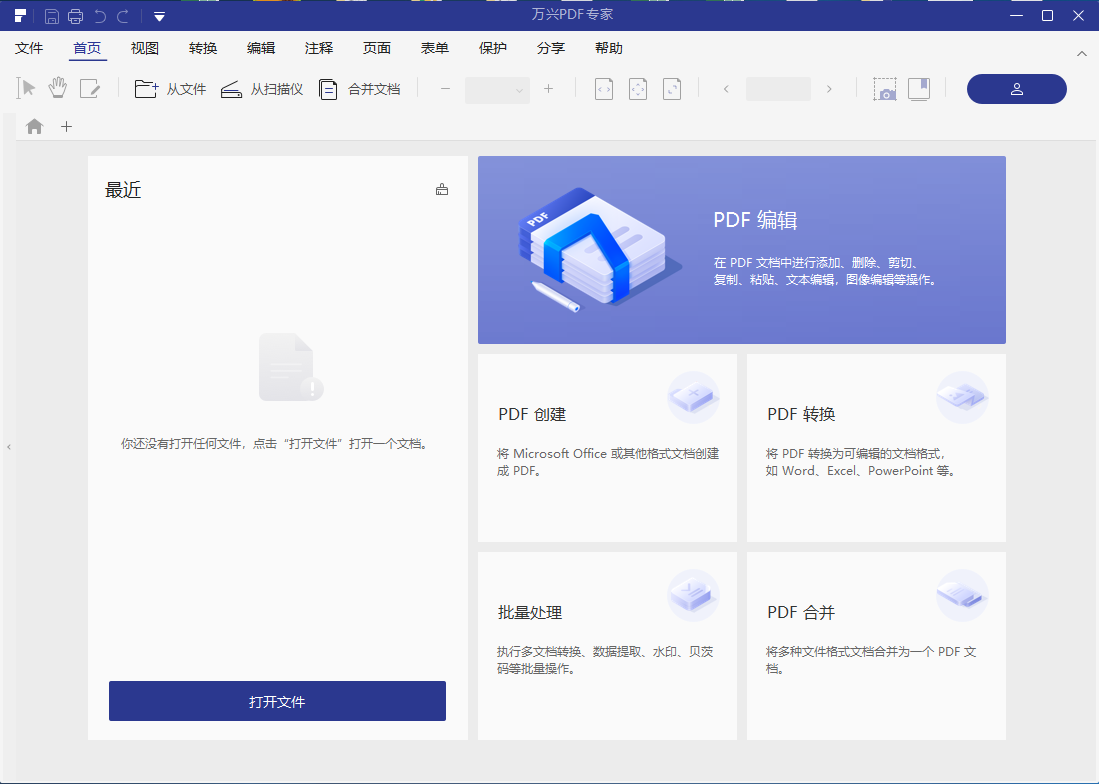Decrease zoom with the minus control
1099x784 pixels.
[445, 89]
